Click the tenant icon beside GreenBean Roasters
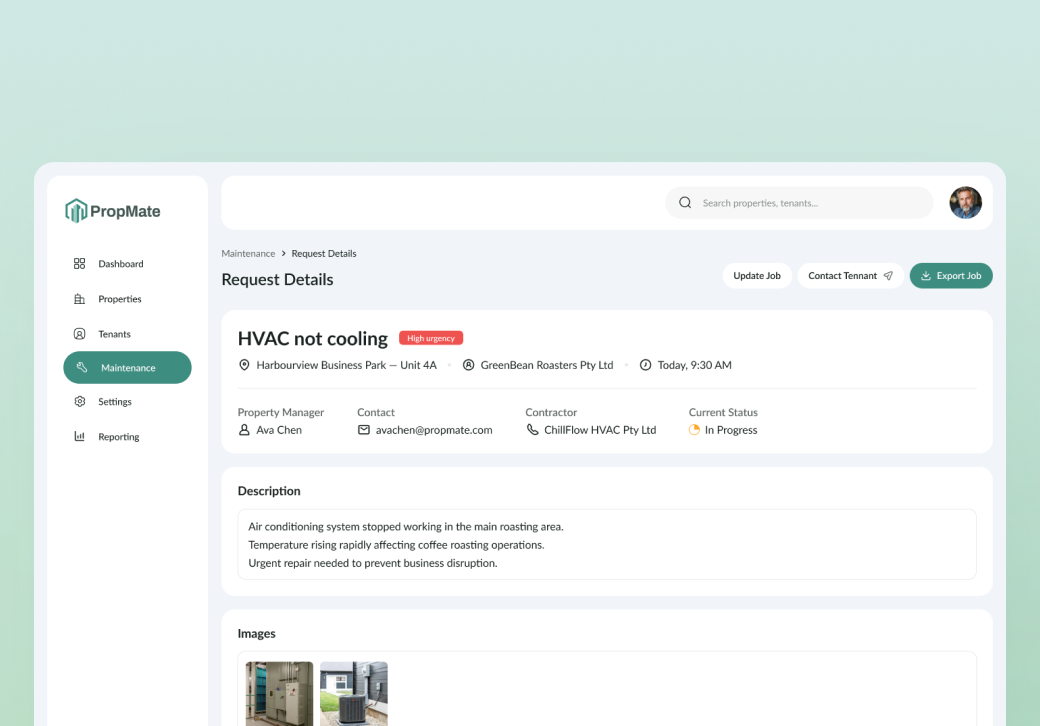 coord(468,365)
